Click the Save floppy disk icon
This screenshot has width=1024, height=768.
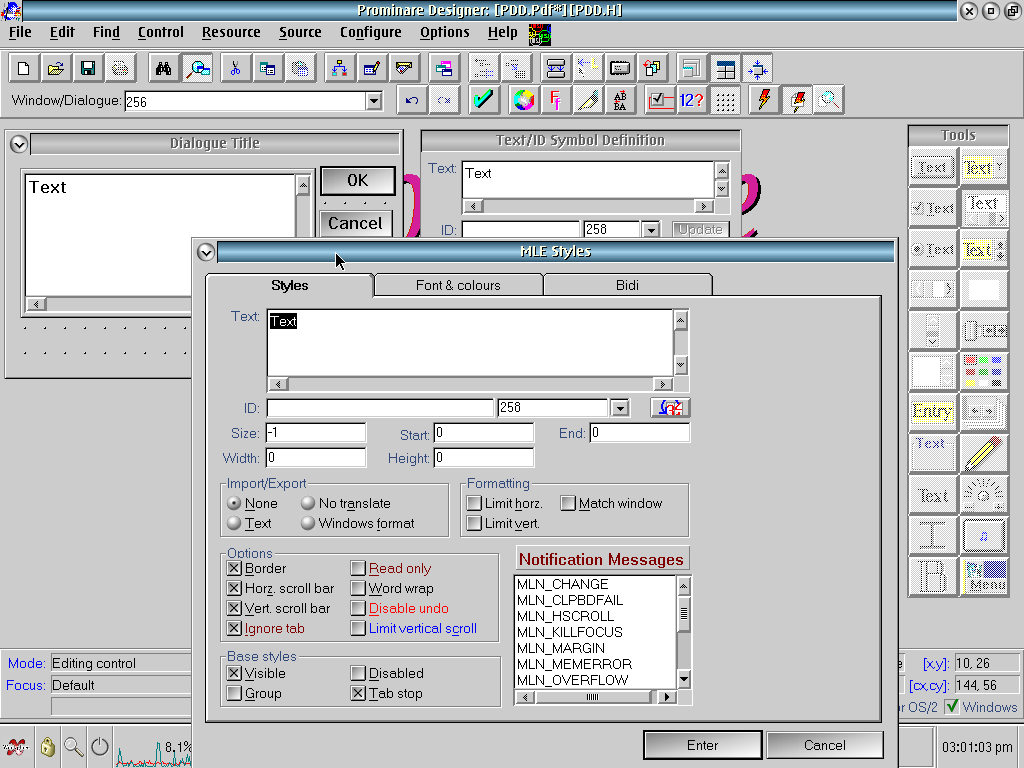coord(88,68)
